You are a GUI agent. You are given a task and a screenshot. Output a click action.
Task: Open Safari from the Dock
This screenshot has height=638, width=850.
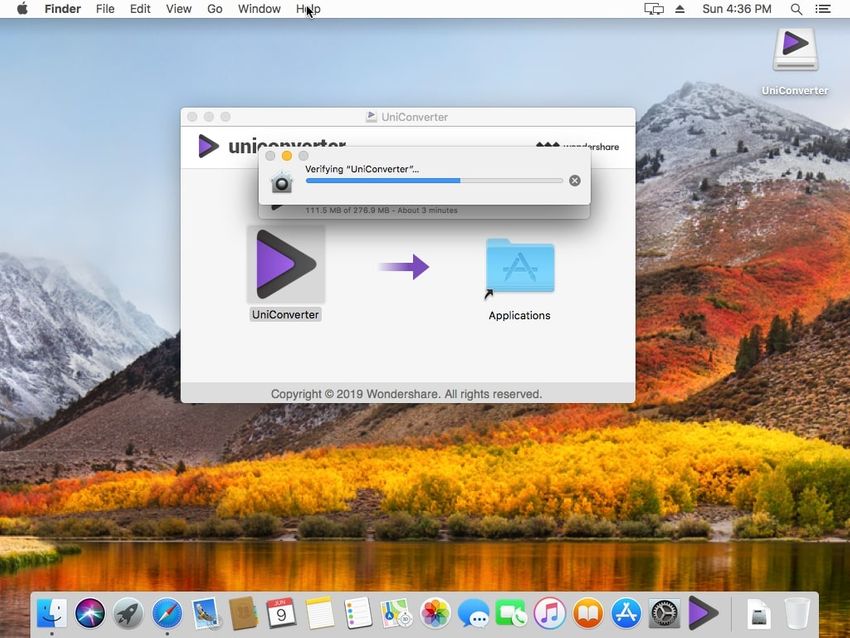tap(167, 612)
